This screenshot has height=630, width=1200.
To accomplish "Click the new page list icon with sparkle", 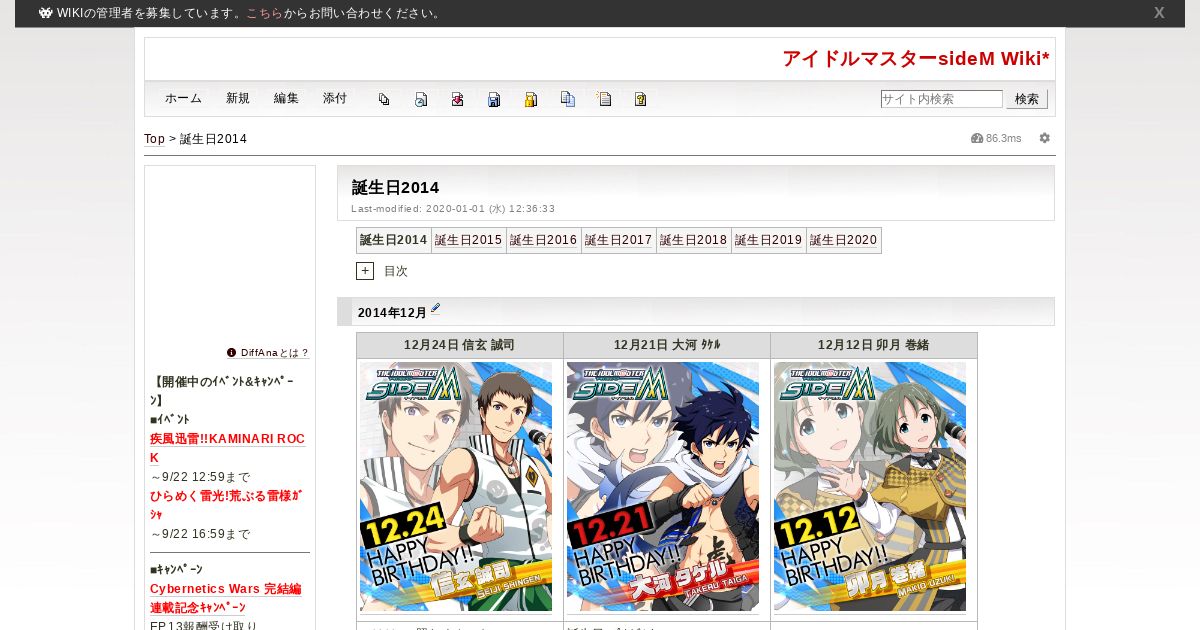I will (604, 99).
